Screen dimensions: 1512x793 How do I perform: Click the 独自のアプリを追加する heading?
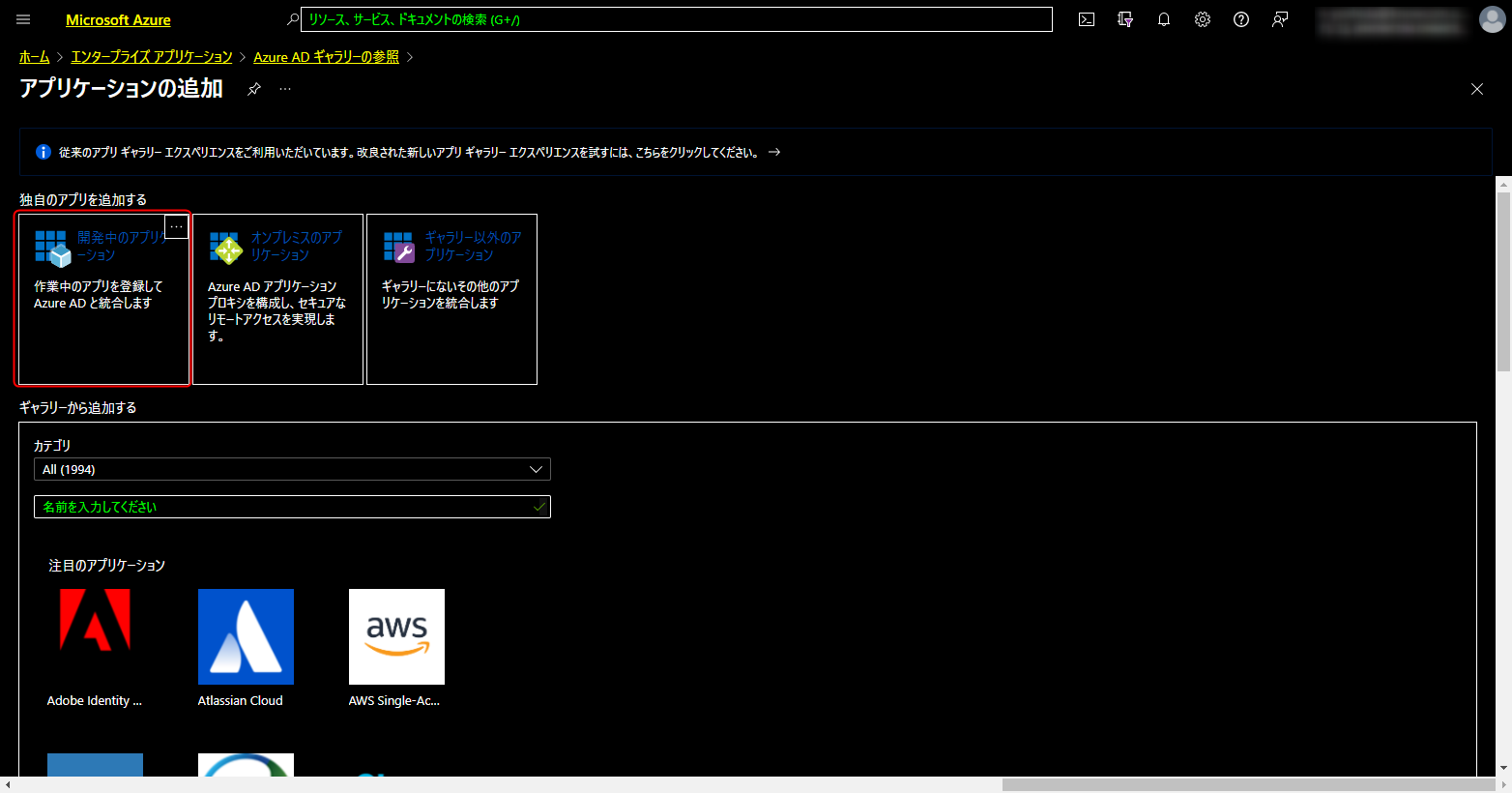click(83, 199)
